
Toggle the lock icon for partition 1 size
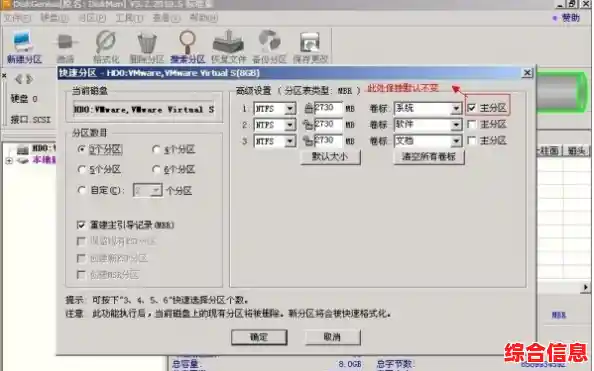[309, 109]
